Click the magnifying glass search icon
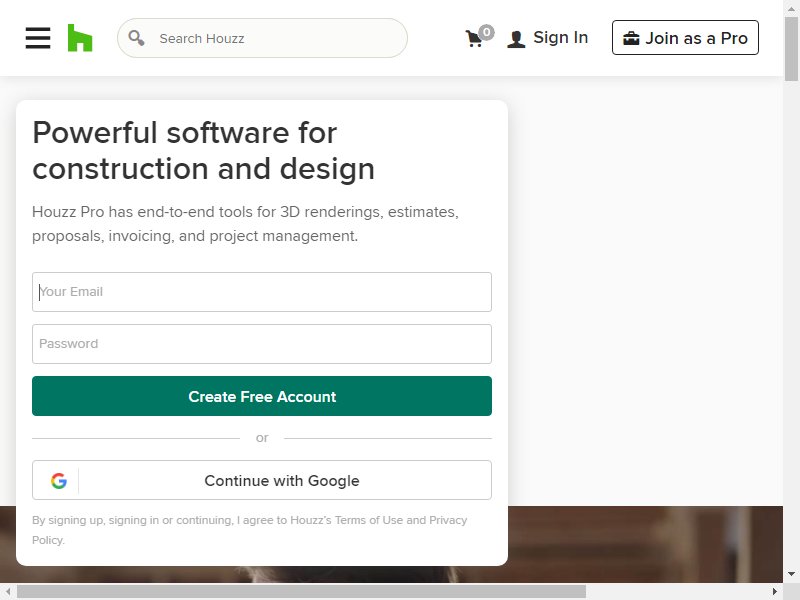The height and width of the screenshot is (600, 800). (136, 38)
